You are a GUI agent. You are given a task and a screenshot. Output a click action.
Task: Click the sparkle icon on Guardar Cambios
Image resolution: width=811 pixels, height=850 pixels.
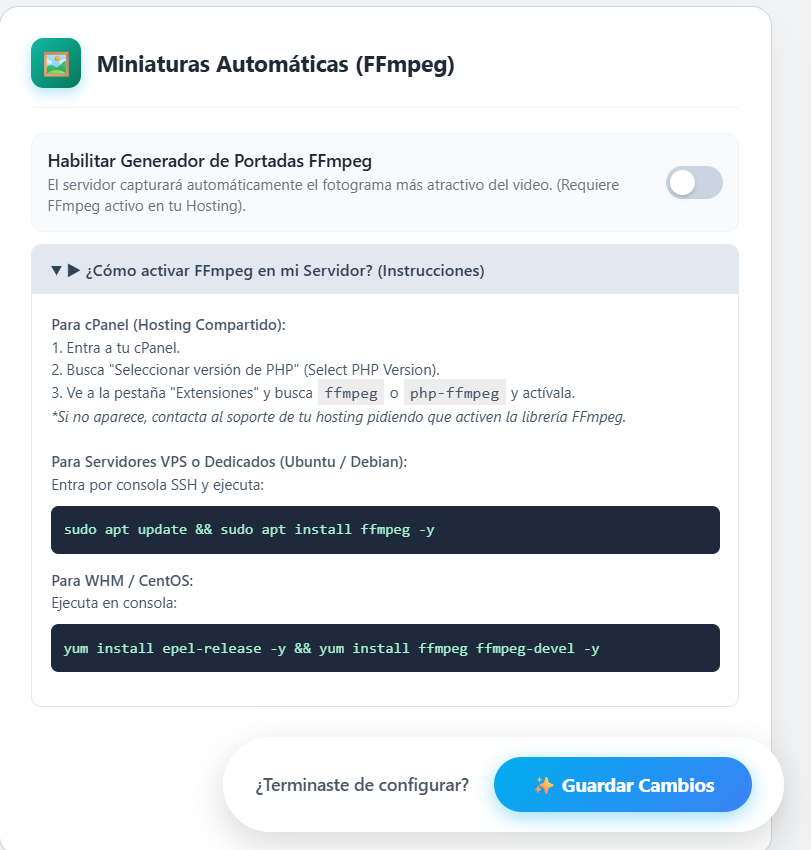click(544, 785)
